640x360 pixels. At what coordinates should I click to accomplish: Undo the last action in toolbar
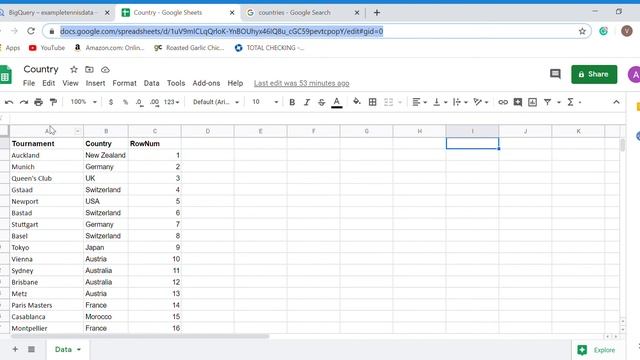pos(9,102)
